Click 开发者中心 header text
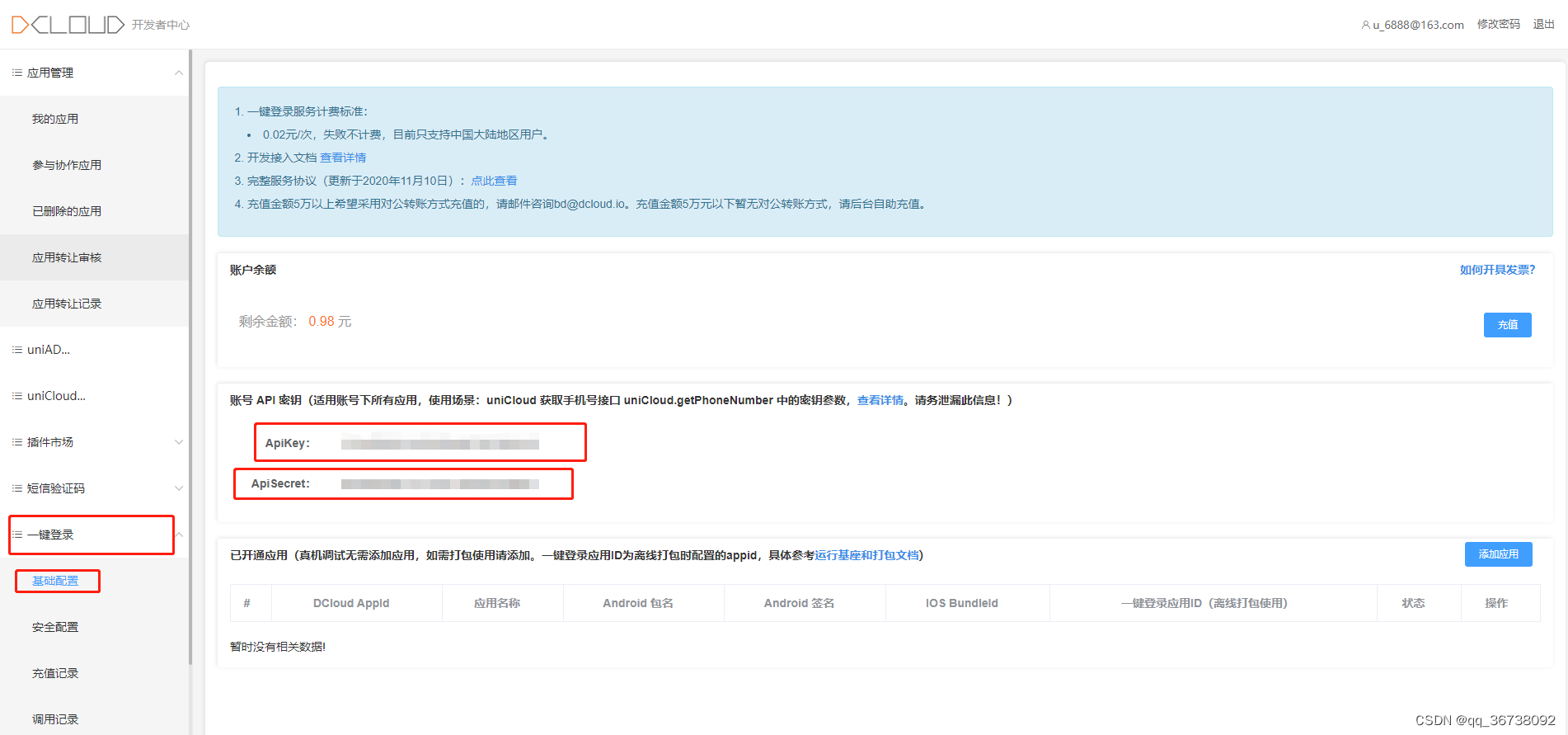1568x735 pixels. 161,26
